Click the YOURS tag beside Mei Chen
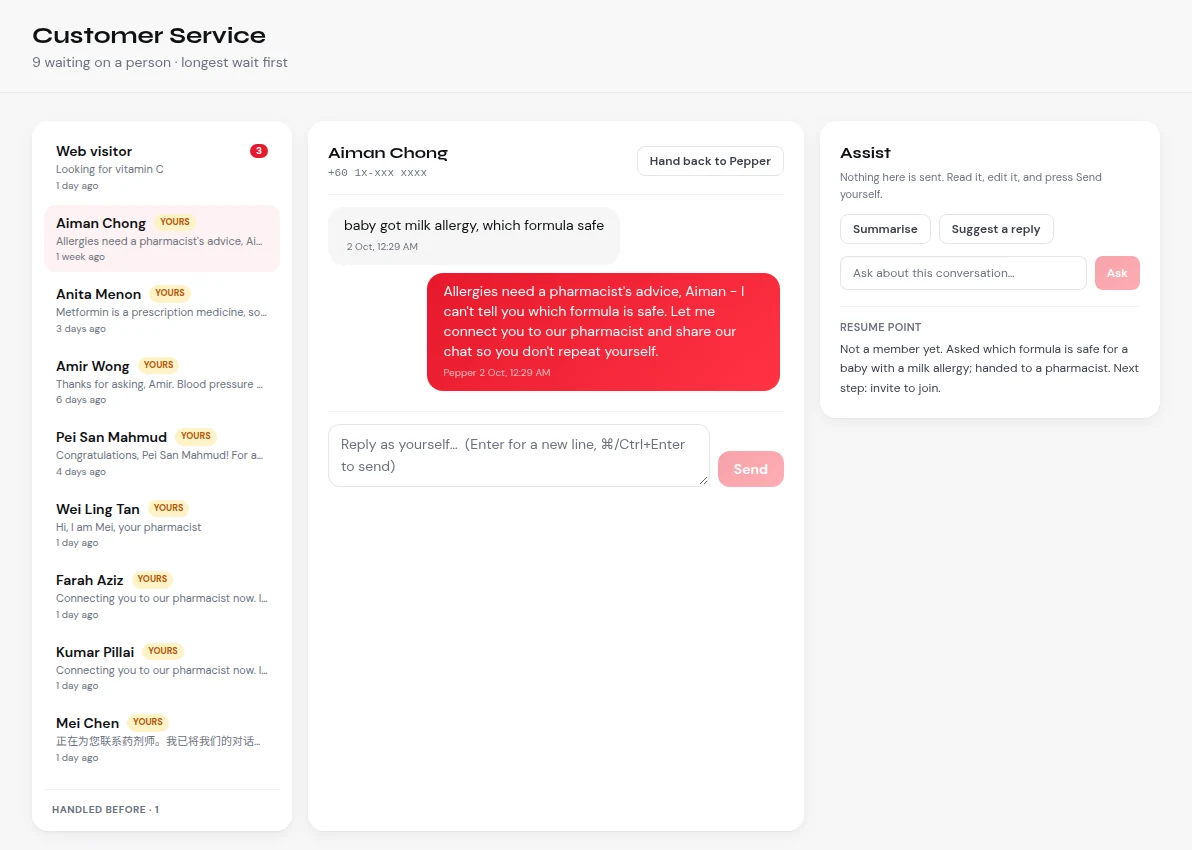This screenshot has height=850, width=1192. pos(147,722)
